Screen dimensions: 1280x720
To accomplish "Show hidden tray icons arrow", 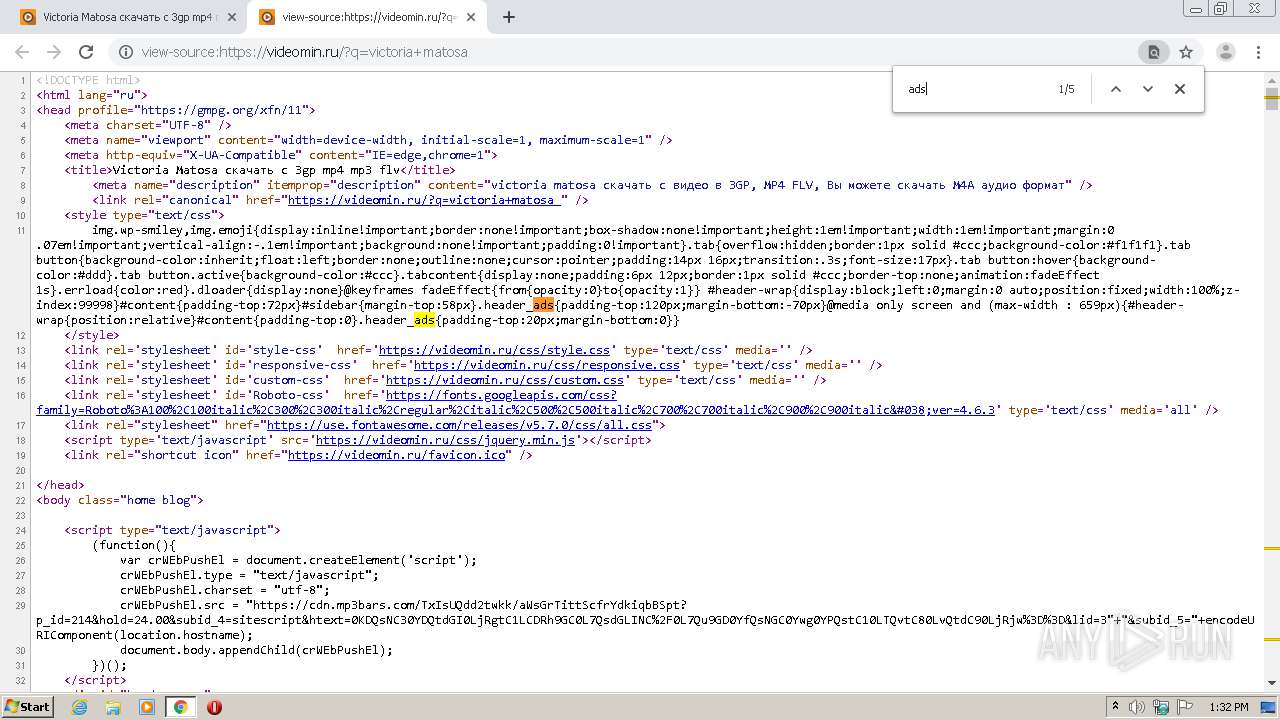I will 1116,707.
